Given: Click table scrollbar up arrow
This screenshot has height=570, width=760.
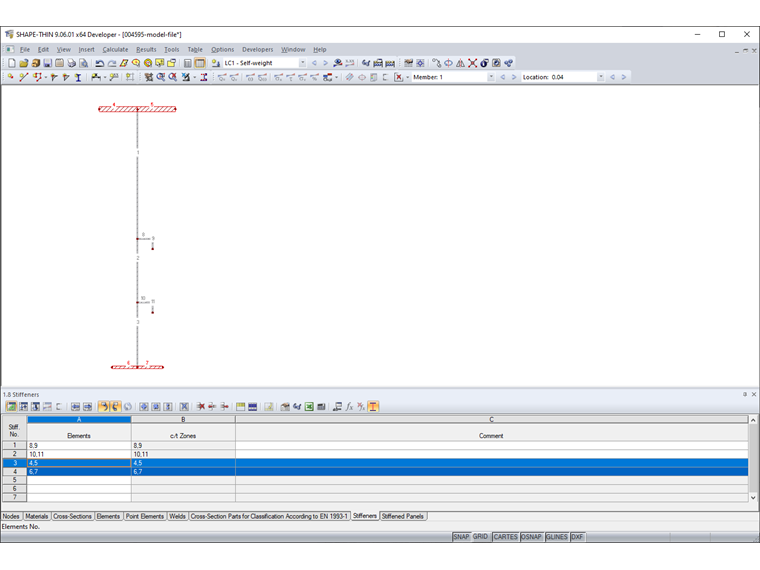Looking at the screenshot, I should pyautogui.click(x=753, y=420).
